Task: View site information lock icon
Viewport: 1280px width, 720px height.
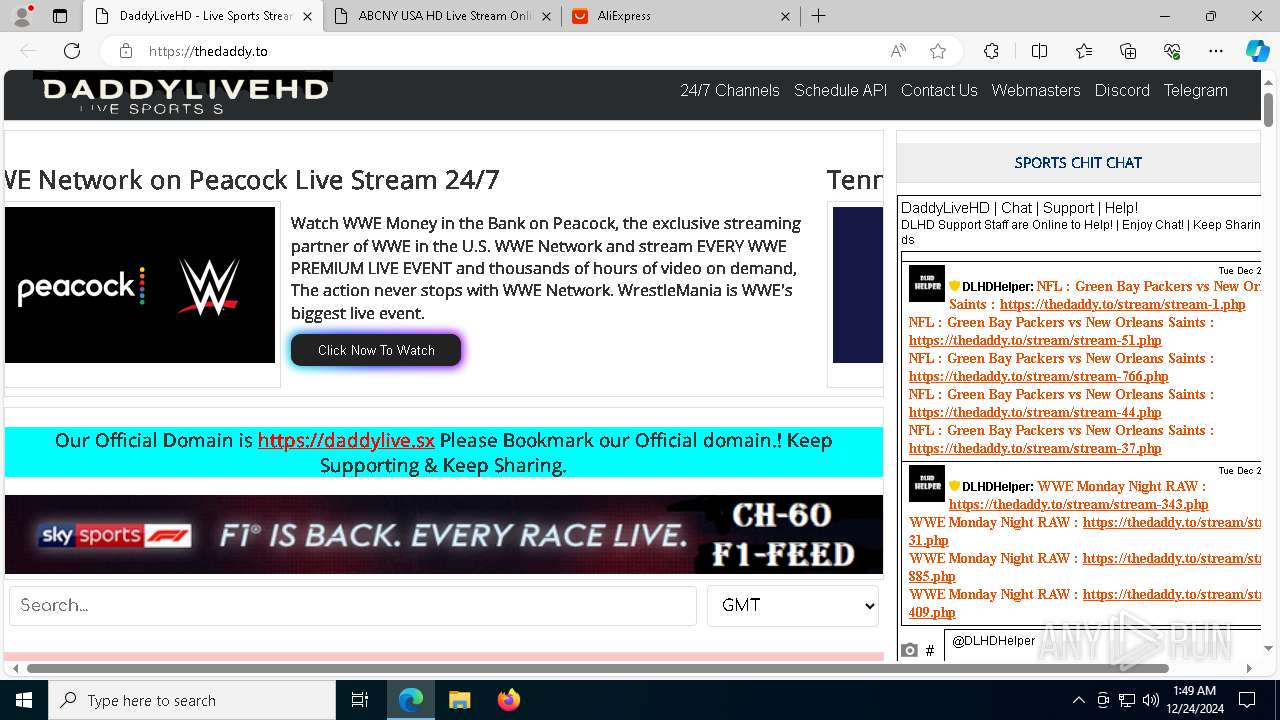Action: click(125, 51)
